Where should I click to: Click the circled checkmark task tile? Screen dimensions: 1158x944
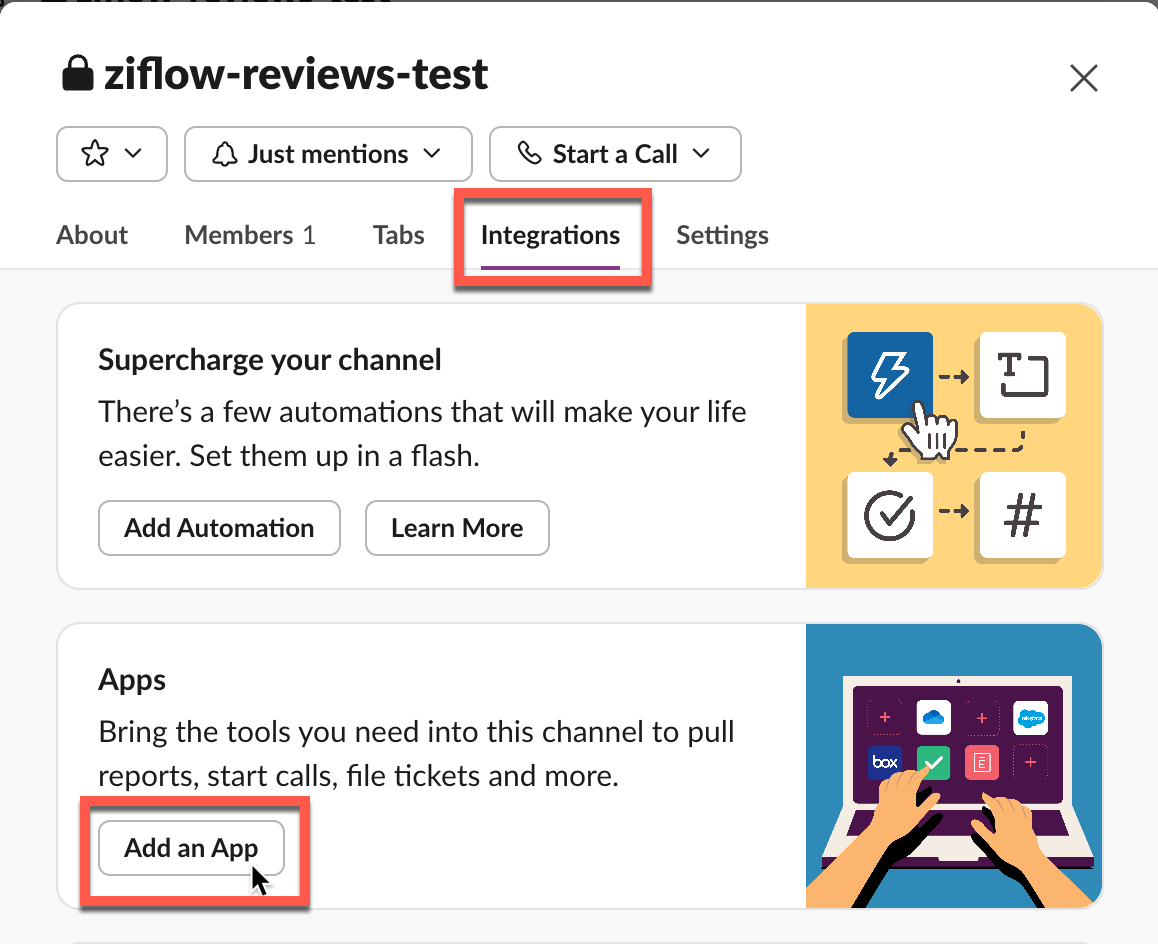click(889, 516)
